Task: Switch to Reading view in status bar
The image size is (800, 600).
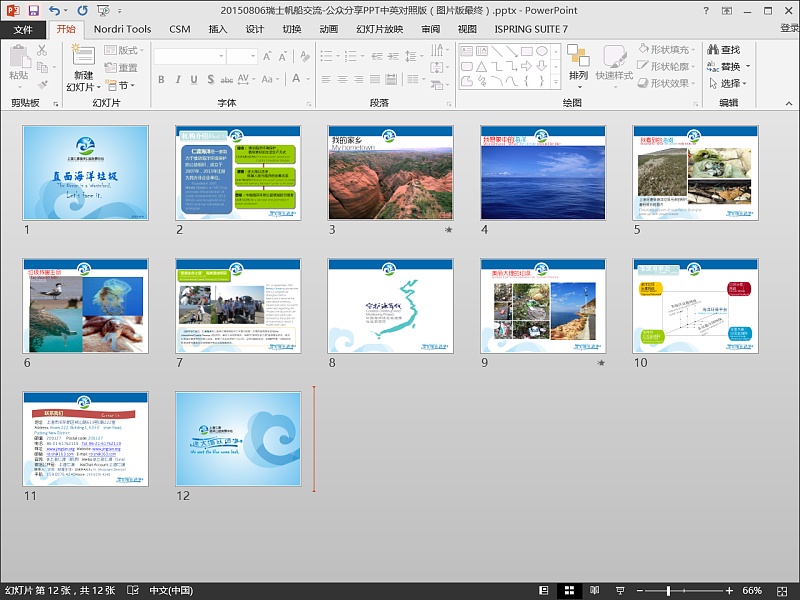Action: tap(595, 590)
